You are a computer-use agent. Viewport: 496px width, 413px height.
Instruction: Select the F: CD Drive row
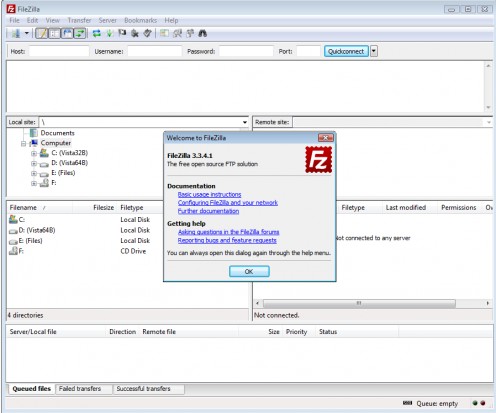click(85, 251)
